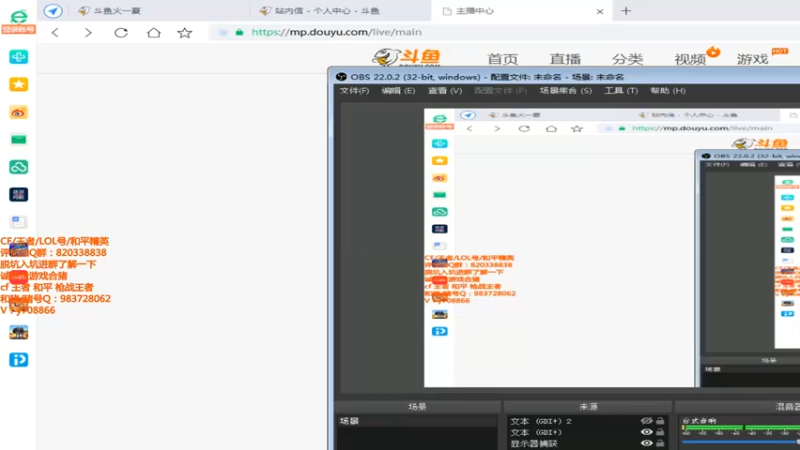This screenshot has height=450, width=800.
Task: Click the 360 browser logo icon
Action: coord(18,15)
